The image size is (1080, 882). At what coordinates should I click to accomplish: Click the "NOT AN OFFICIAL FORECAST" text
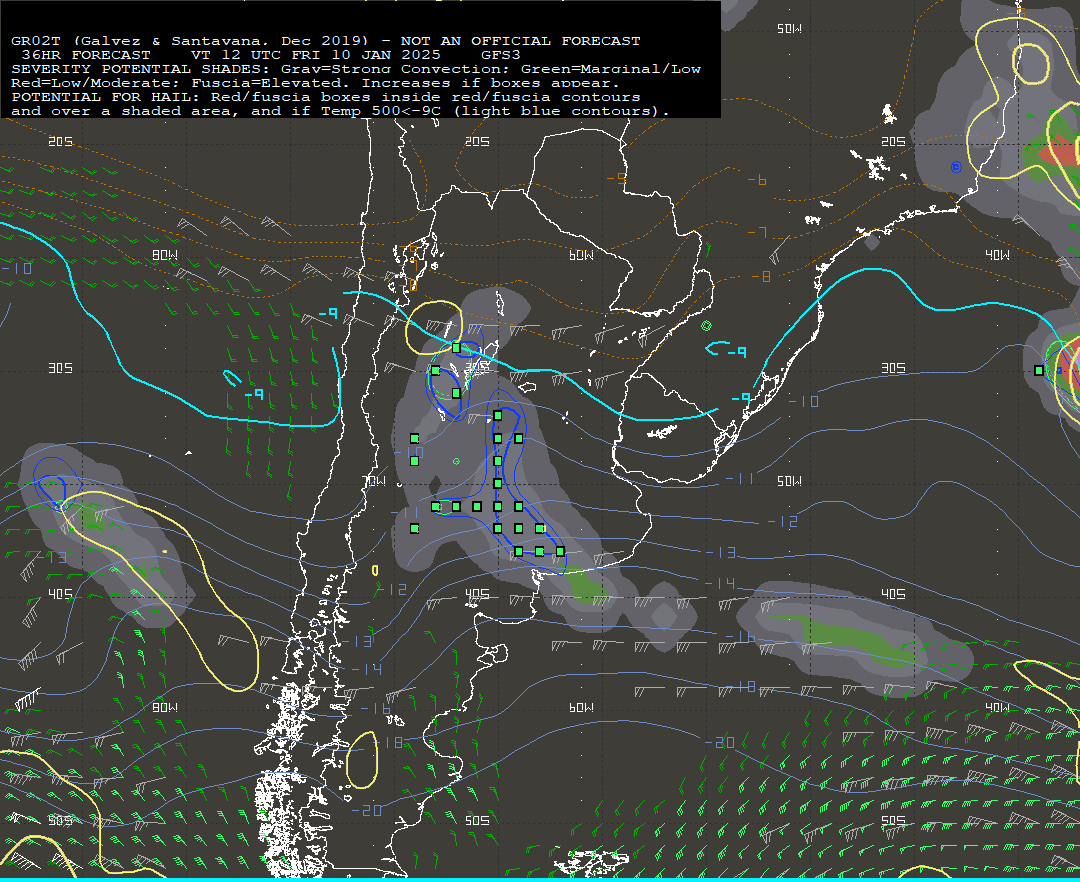(520, 41)
